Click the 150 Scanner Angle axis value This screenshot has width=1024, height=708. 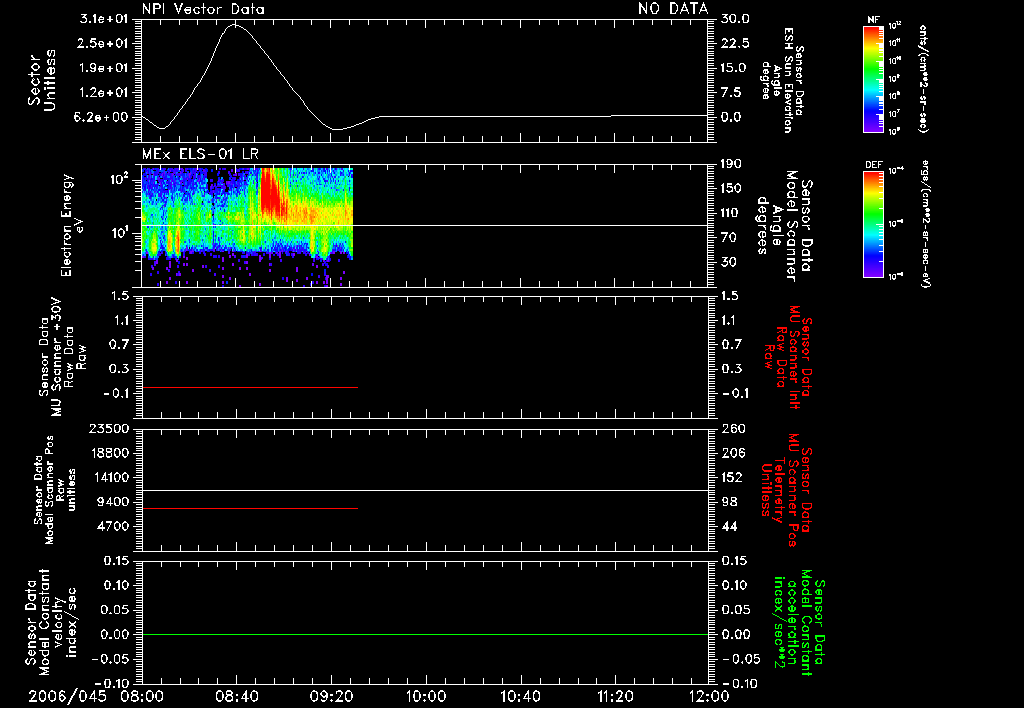click(x=732, y=189)
